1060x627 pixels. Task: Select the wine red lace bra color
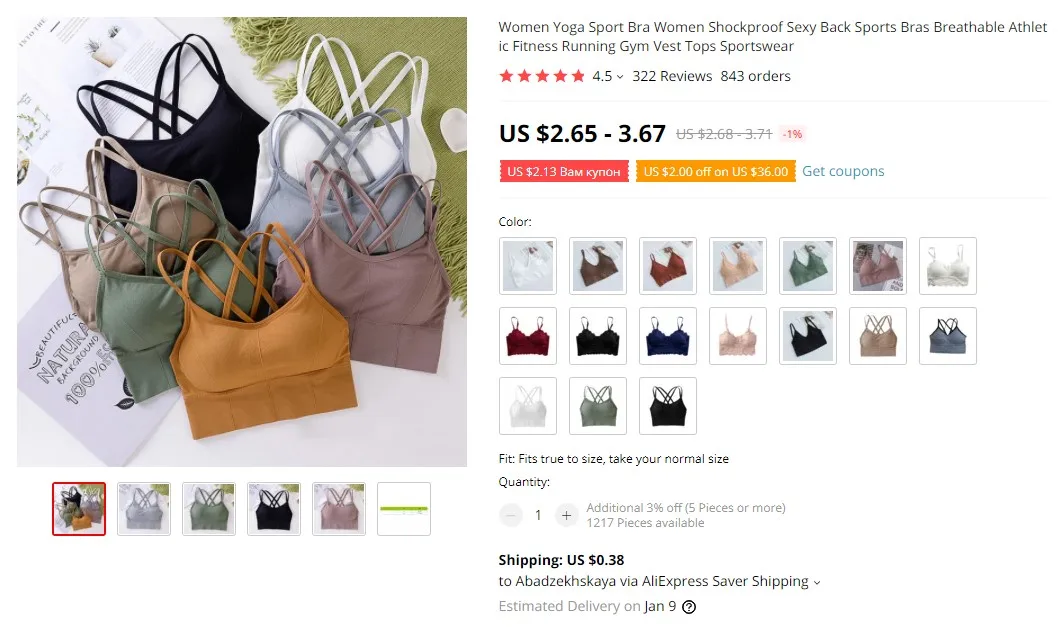528,336
